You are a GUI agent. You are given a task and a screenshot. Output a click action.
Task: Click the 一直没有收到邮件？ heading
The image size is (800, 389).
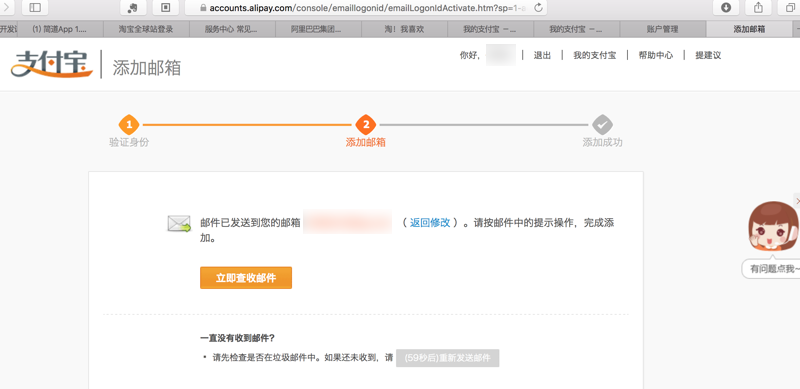(x=238, y=338)
